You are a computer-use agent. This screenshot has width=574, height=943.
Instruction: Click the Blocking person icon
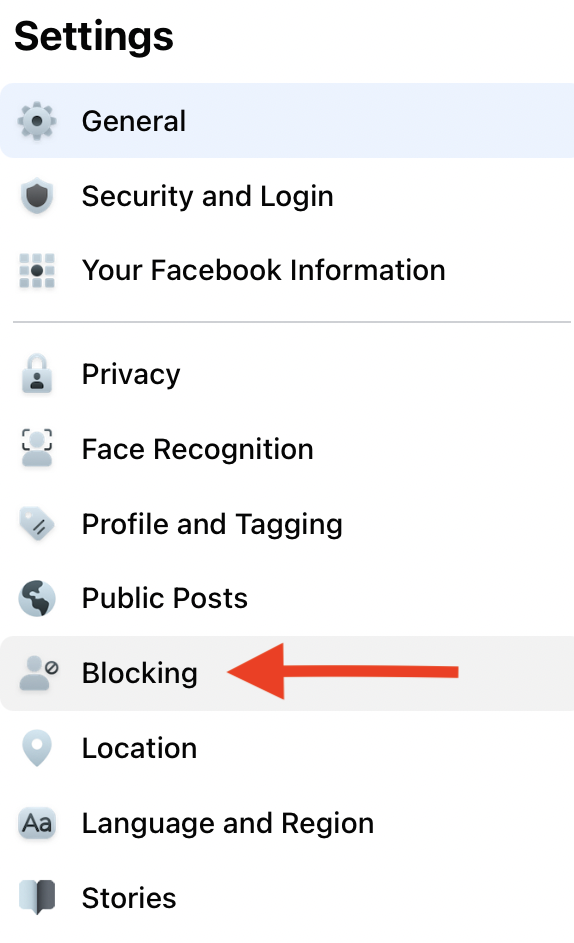point(39,672)
